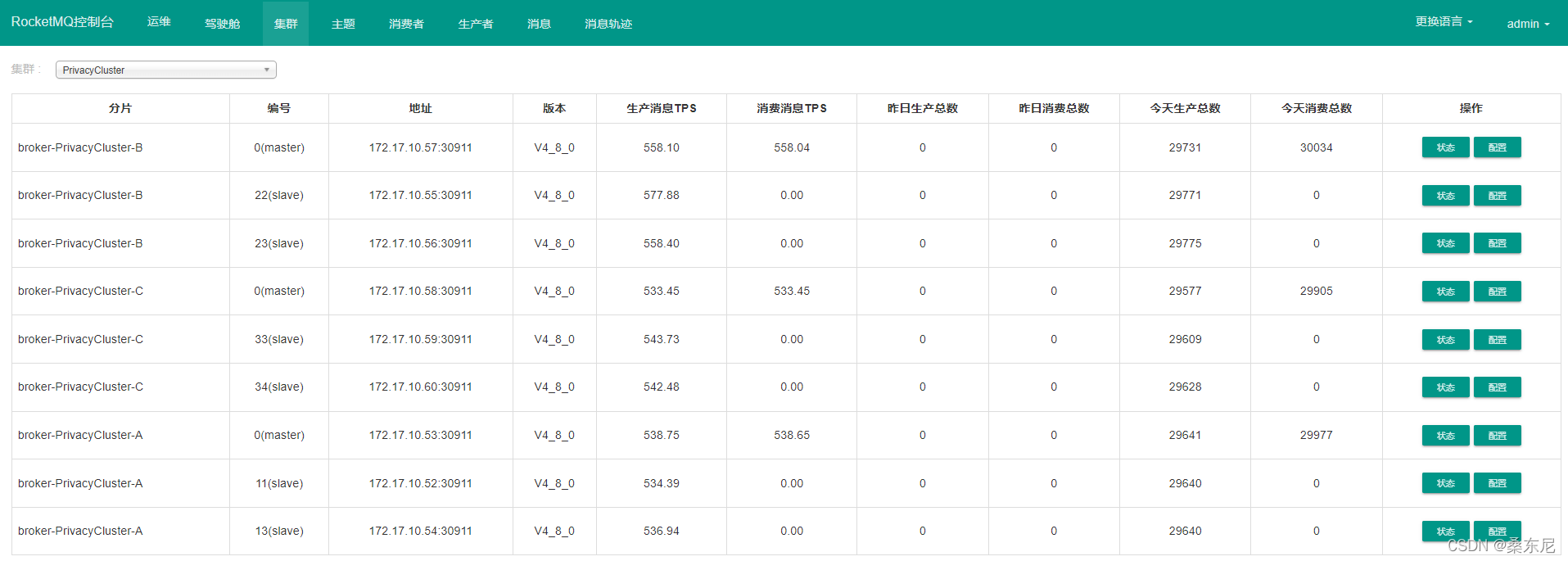The width and height of the screenshot is (1568, 561).
Task: Open the 运维 (Ops) tab
Action: (159, 22)
